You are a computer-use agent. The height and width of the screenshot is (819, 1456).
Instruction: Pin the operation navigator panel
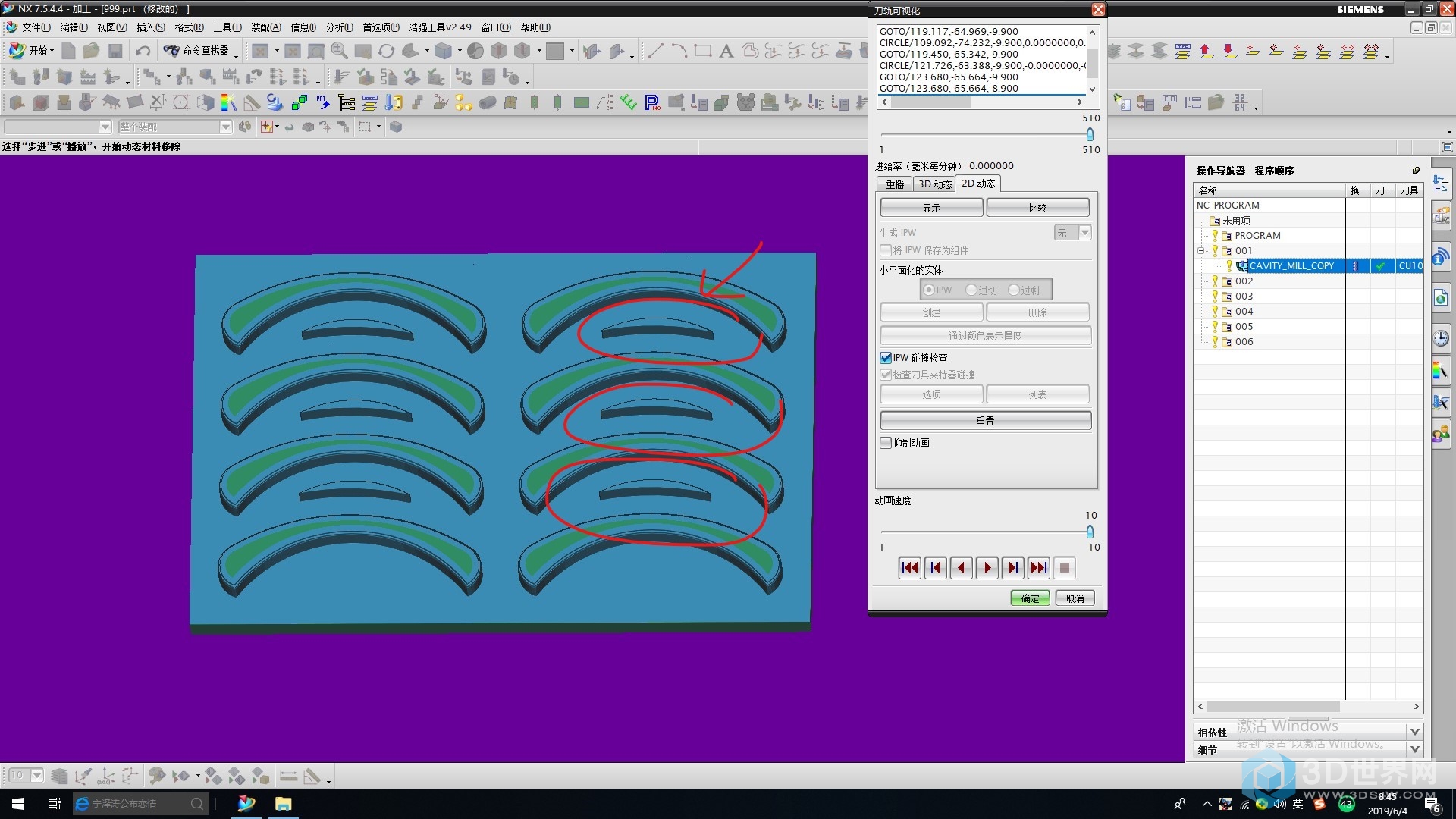[x=1415, y=171]
